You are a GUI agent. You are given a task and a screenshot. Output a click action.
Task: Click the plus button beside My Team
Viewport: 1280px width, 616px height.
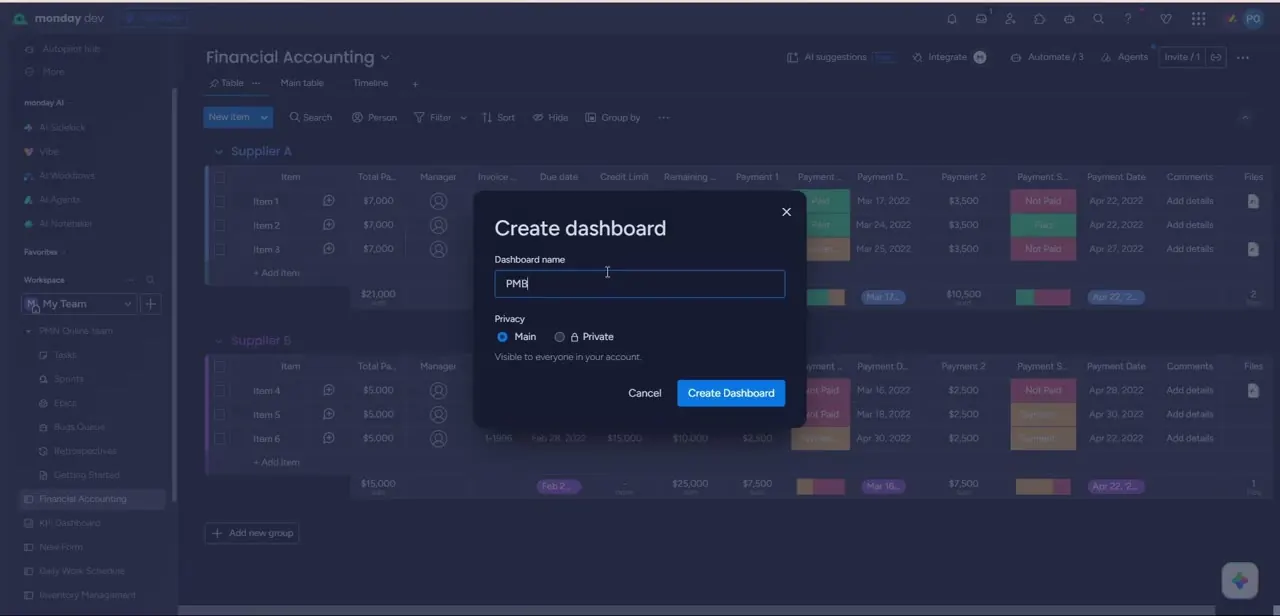[x=151, y=304]
